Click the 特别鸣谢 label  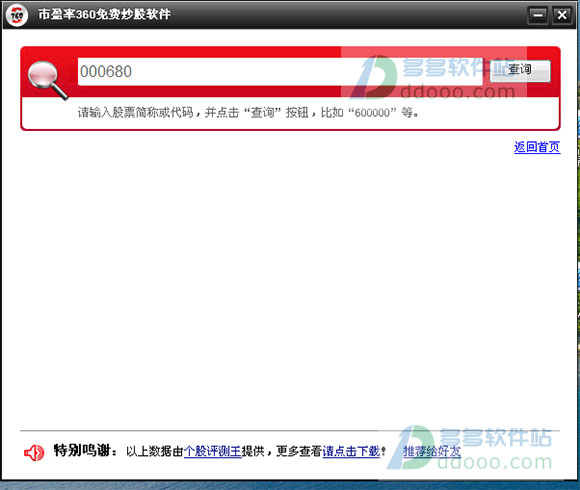(x=82, y=450)
